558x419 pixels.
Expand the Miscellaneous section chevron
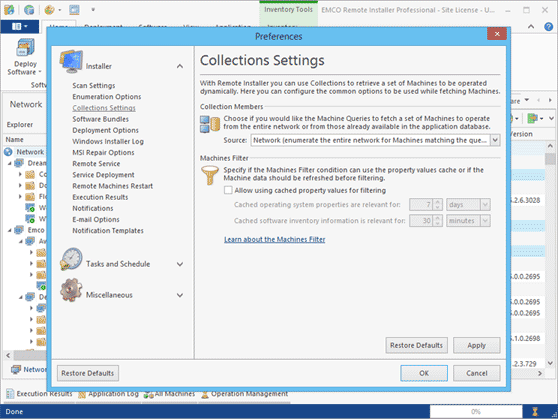pyautogui.click(x=180, y=295)
